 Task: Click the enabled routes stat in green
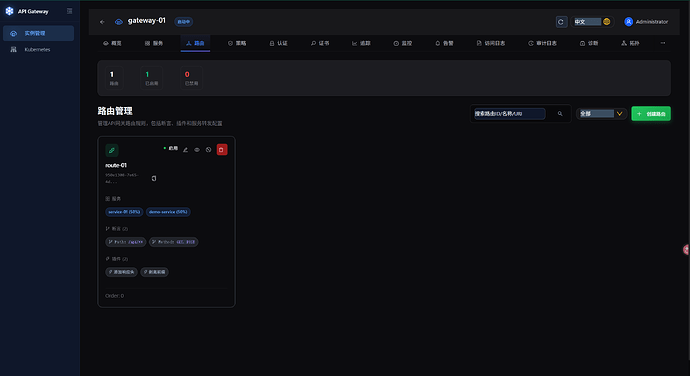tap(151, 78)
